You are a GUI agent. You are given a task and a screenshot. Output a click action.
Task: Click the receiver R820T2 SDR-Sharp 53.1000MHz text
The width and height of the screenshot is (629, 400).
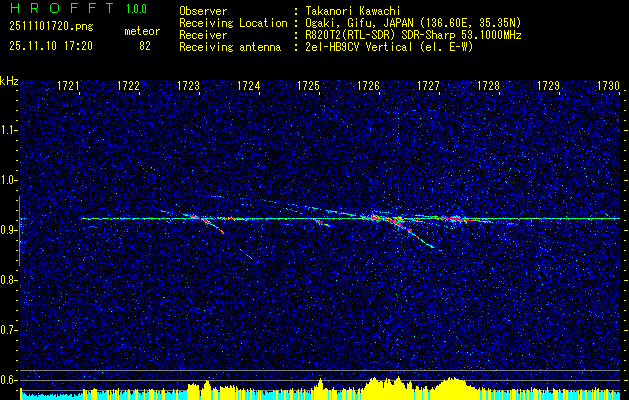(412, 35)
